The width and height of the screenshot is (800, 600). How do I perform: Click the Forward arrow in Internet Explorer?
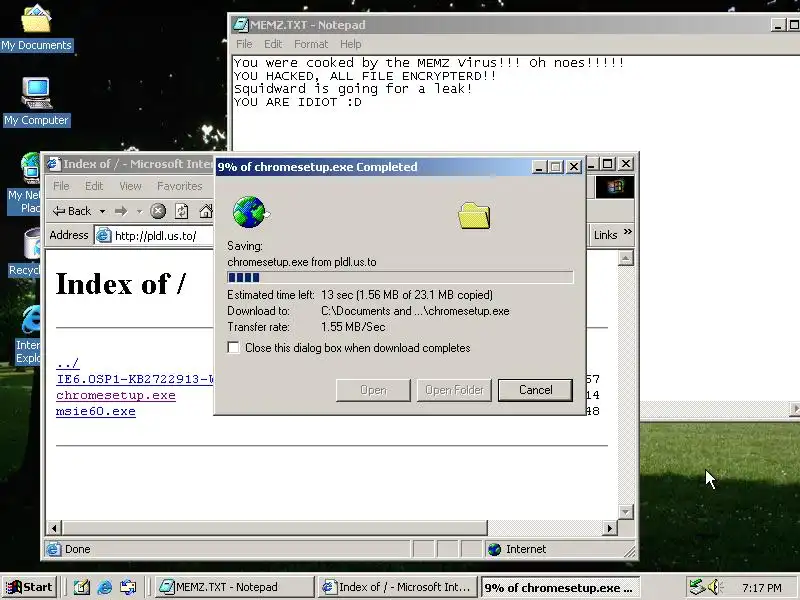click(121, 211)
